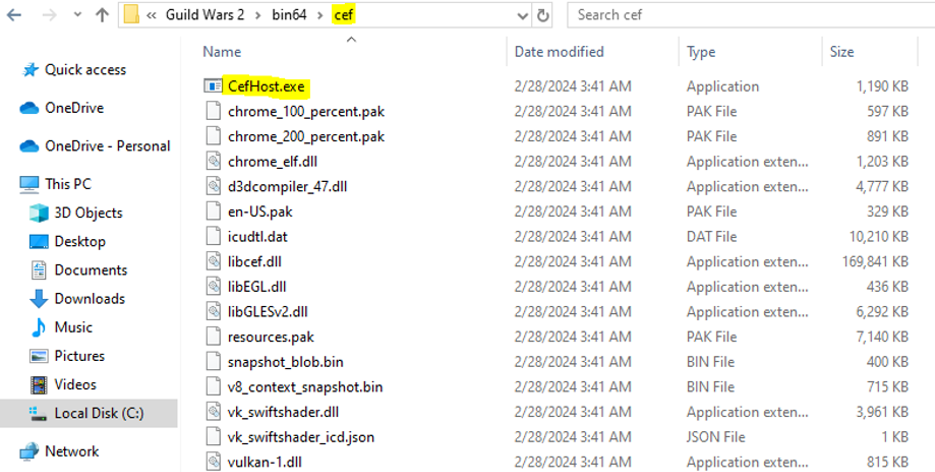Select chrome_200_percent.pak file
The width and height of the screenshot is (935, 472).
306,136
